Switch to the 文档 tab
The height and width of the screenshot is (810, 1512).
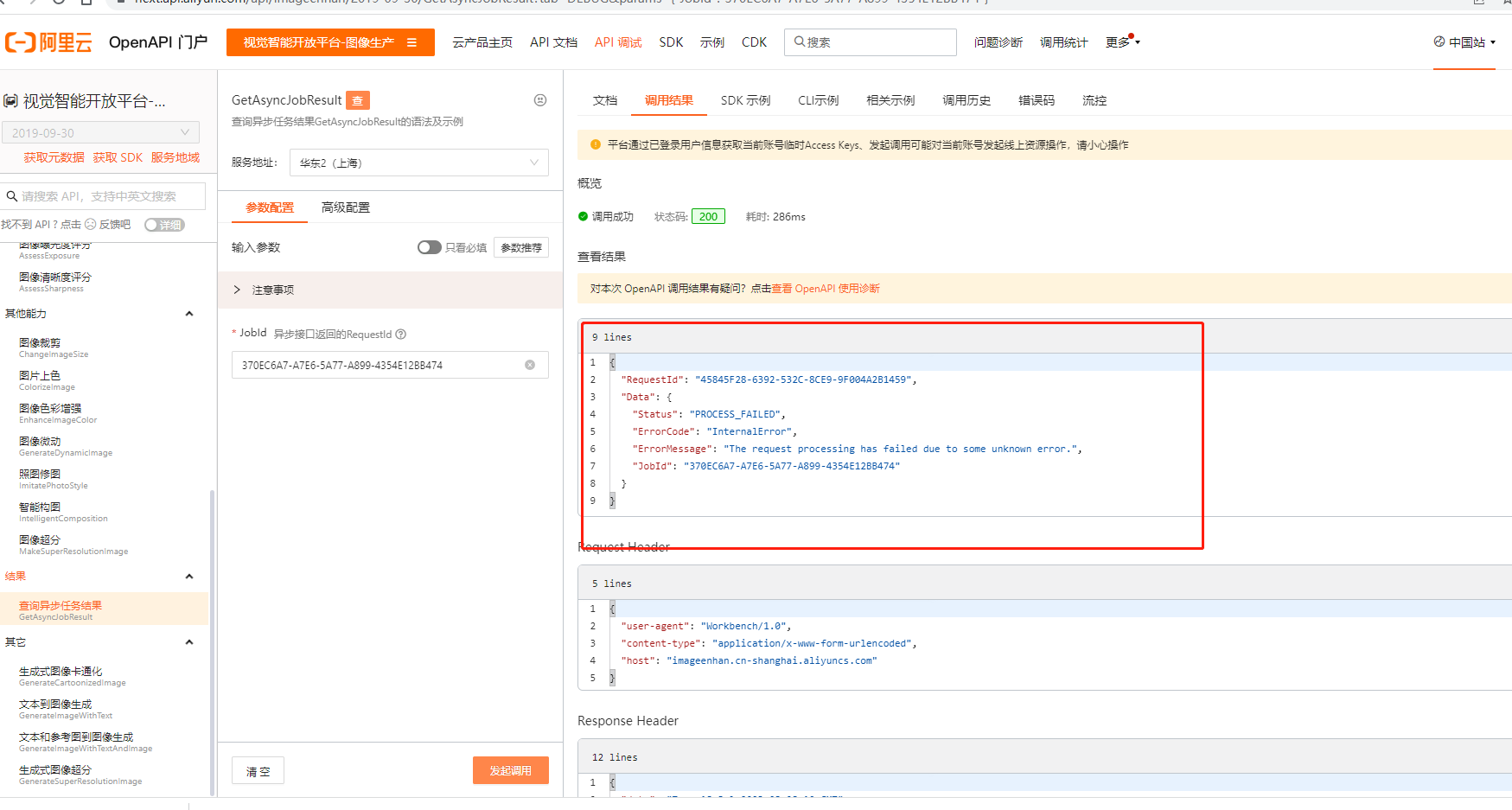click(x=605, y=100)
